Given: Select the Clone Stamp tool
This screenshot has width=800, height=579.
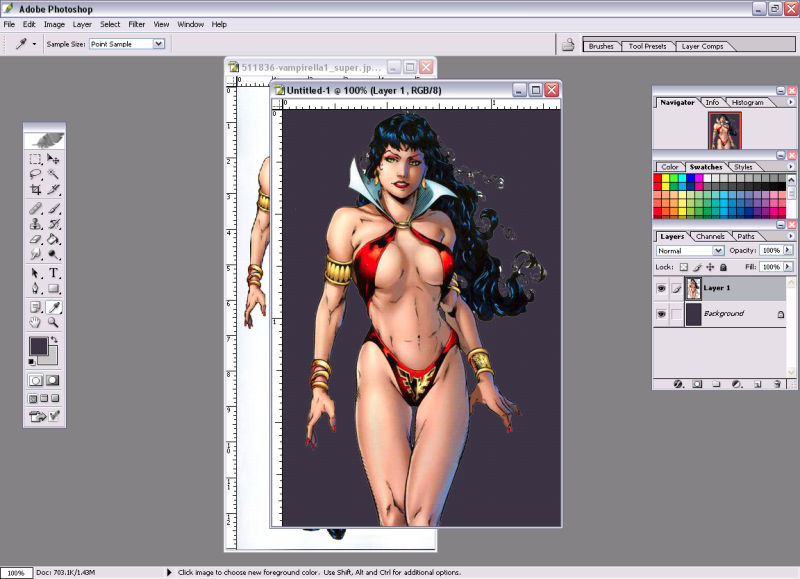Looking at the screenshot, I should (x=35, y=223).
